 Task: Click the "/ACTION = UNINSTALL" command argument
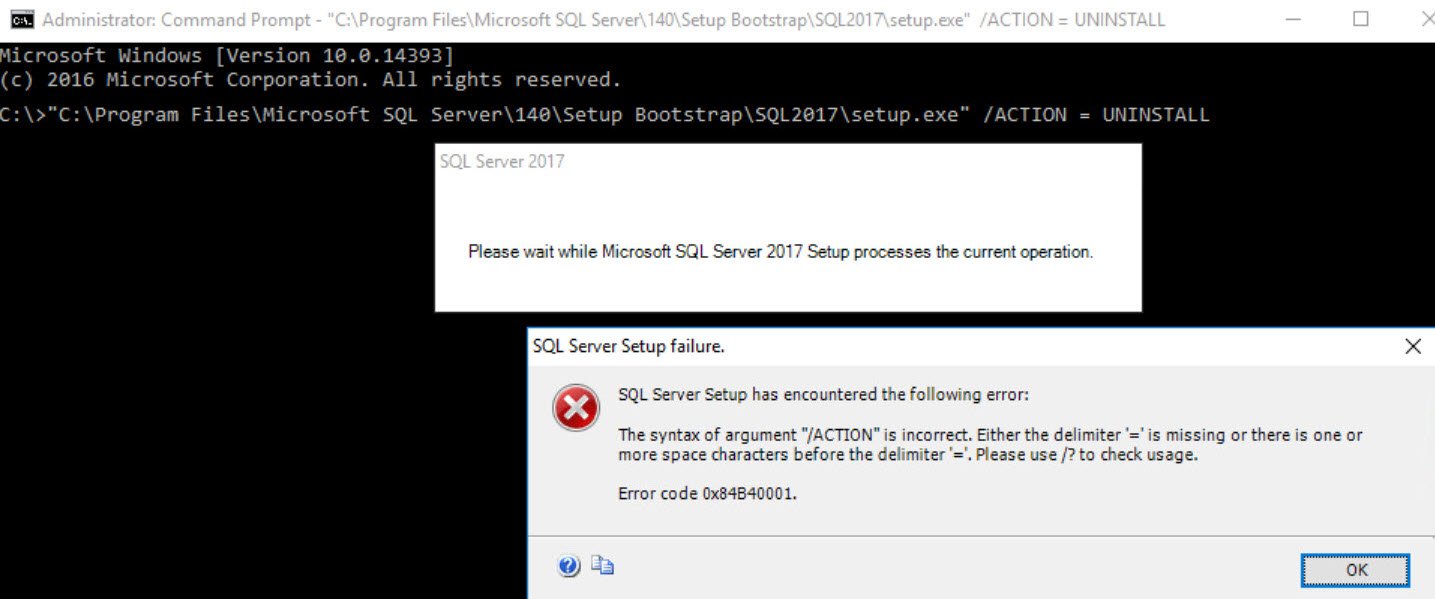point(1096,115)
